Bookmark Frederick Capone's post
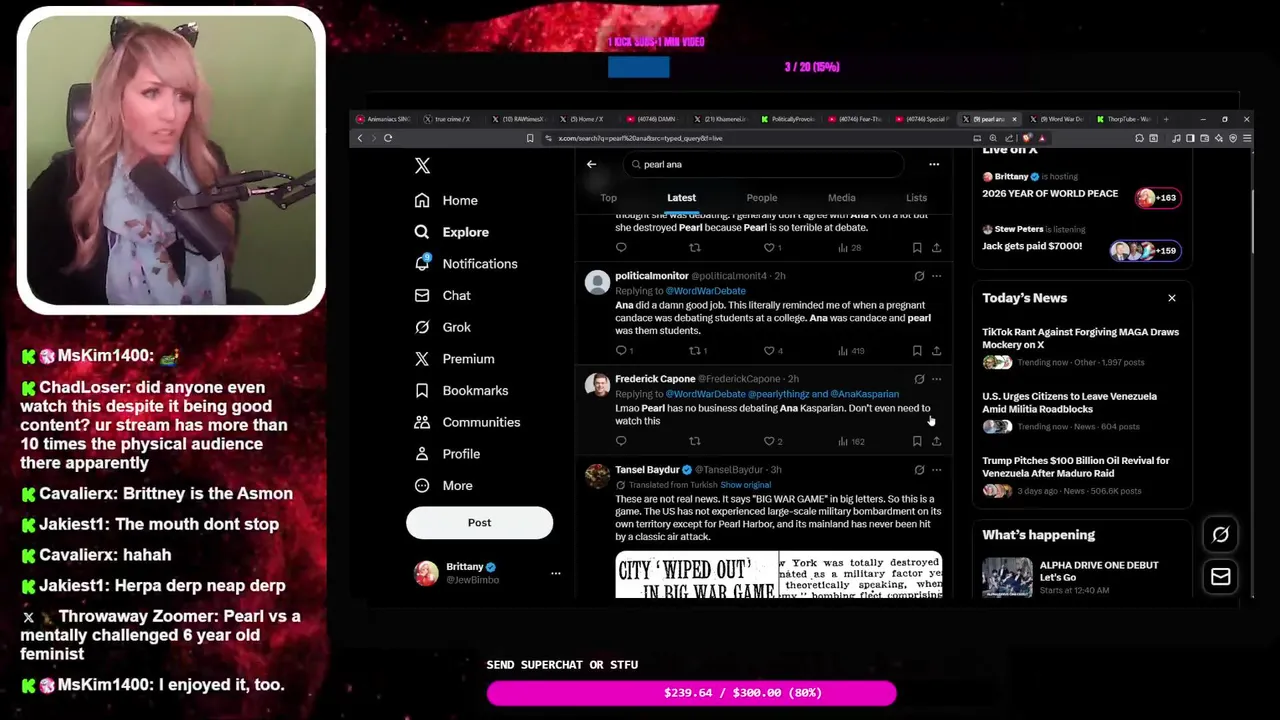Viewport: 1280px width, 720px height. tap(917, 441)
